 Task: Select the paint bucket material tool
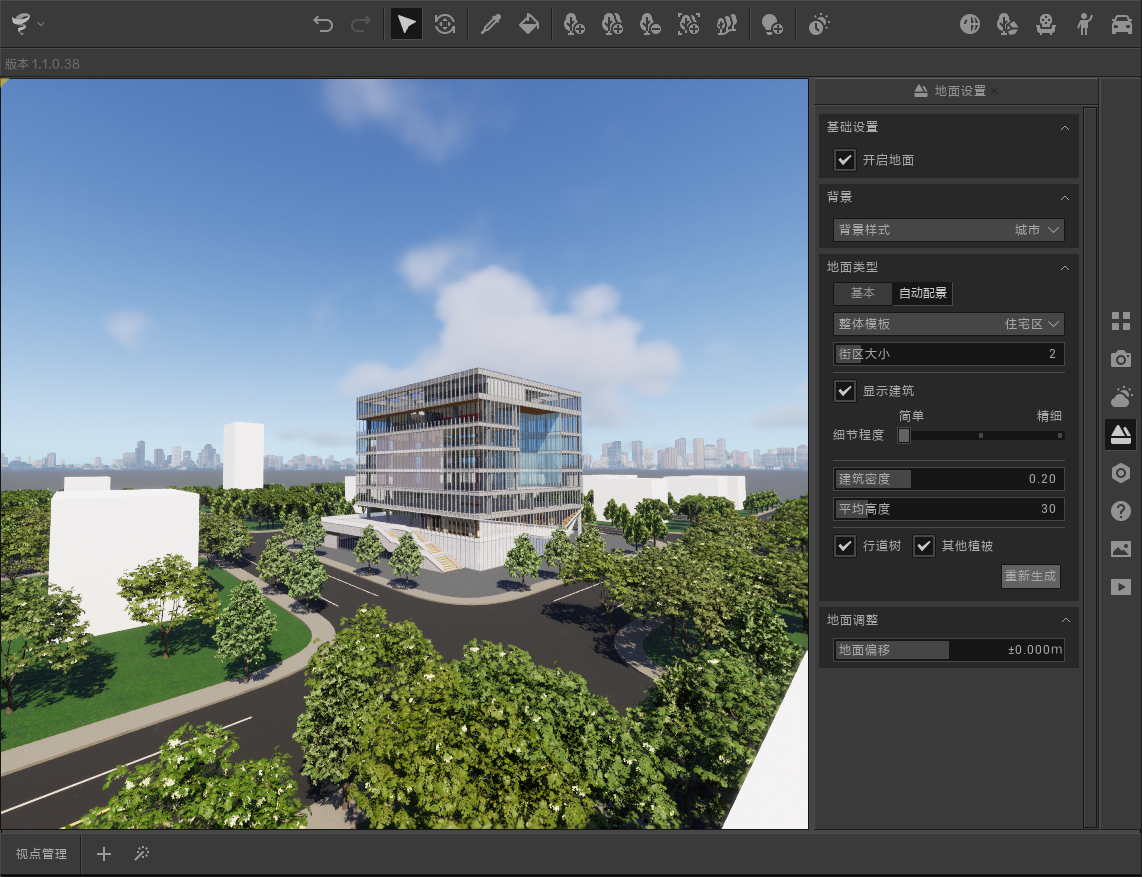(529, 23)
